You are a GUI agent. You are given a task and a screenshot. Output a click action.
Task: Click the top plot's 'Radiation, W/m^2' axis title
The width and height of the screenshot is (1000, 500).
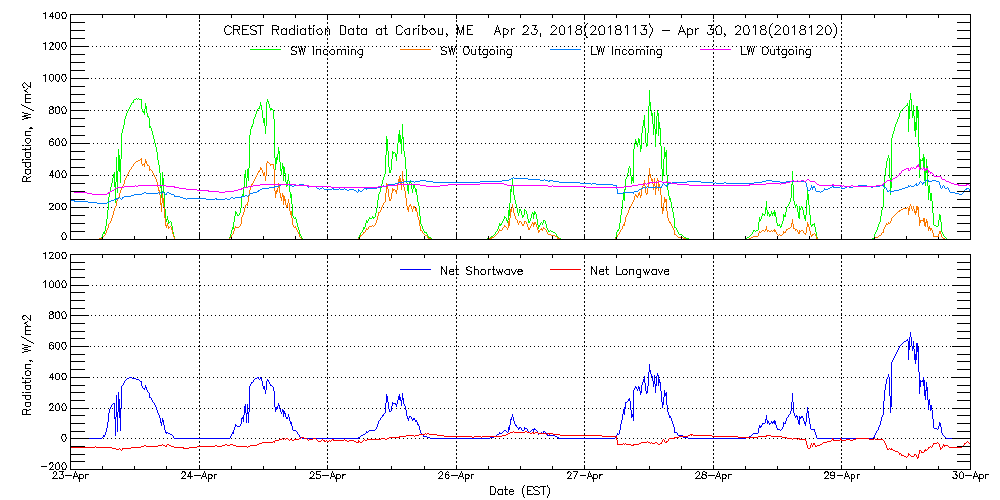[x=29, y=128]
